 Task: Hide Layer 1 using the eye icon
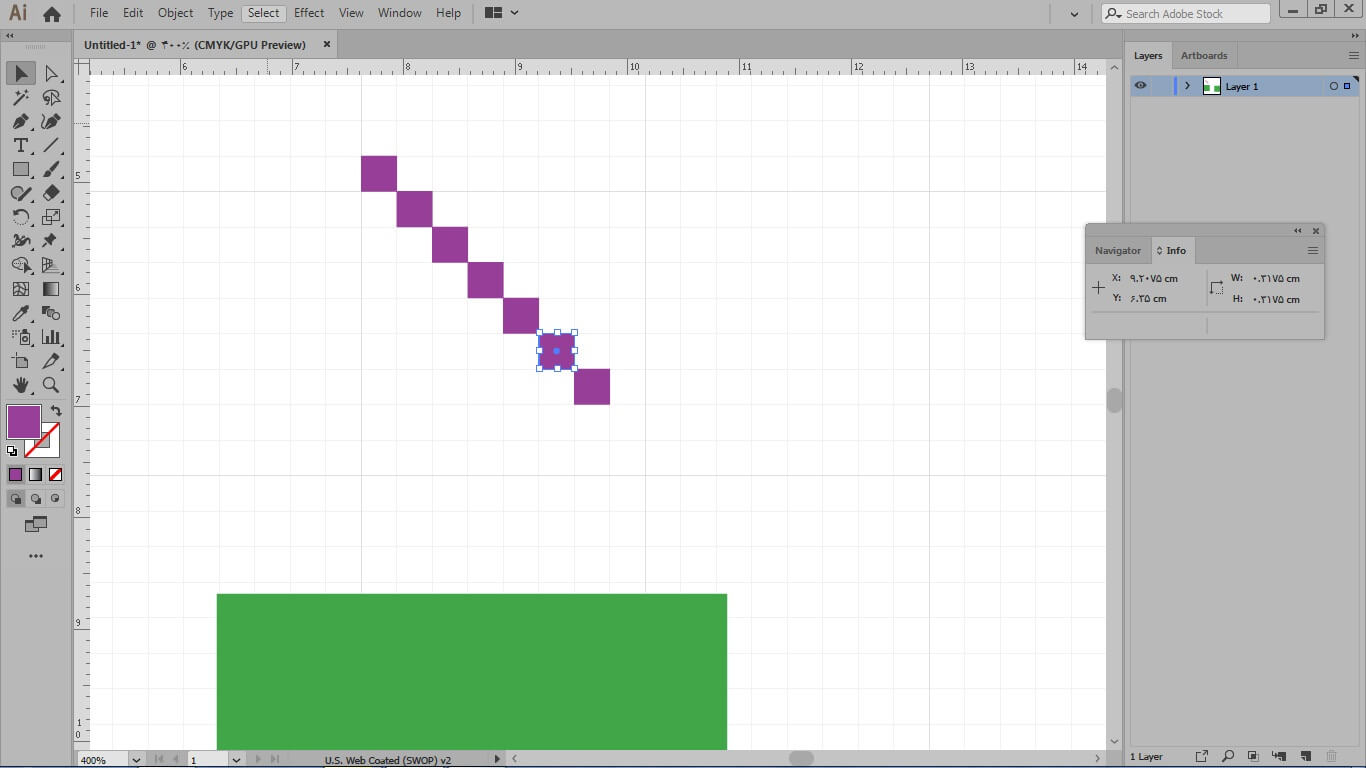click(1140, 86)
